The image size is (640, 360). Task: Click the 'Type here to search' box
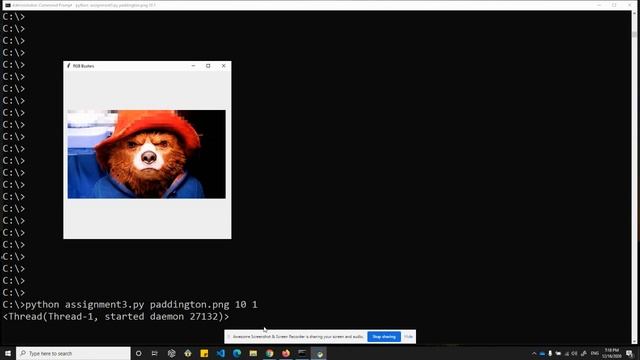point(73,353)
